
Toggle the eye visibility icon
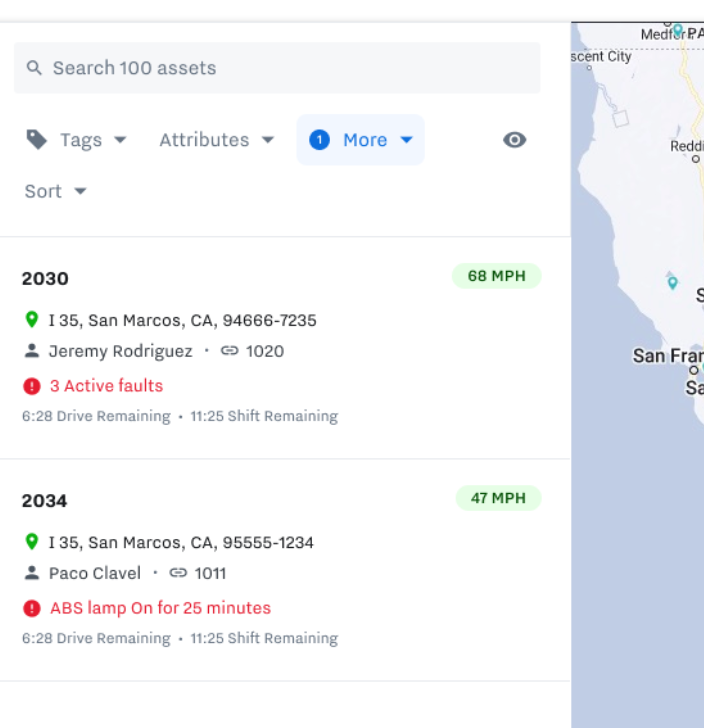[514, 140]
